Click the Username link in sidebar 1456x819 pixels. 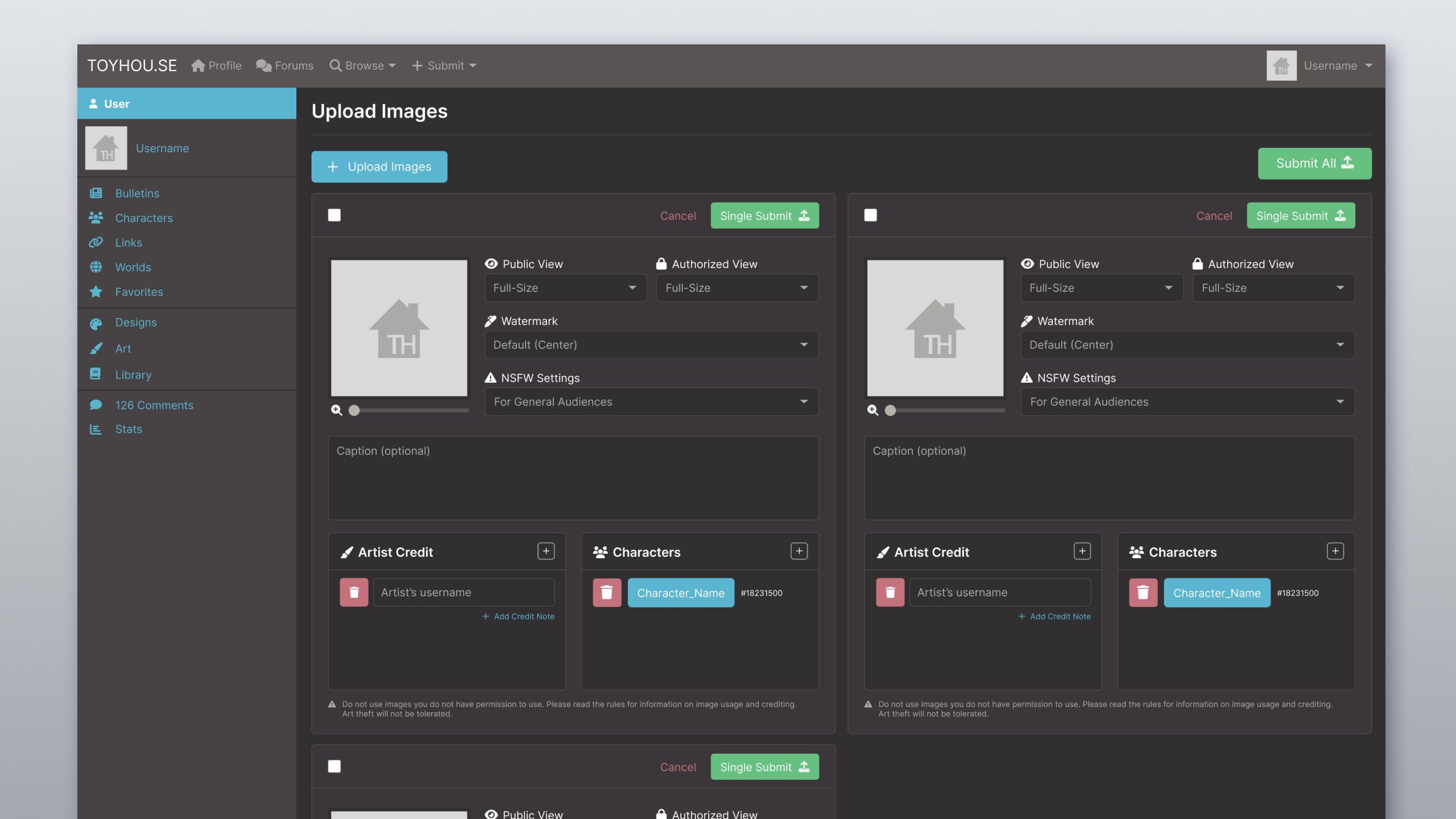pyautogui.click(x=163, y=148)
